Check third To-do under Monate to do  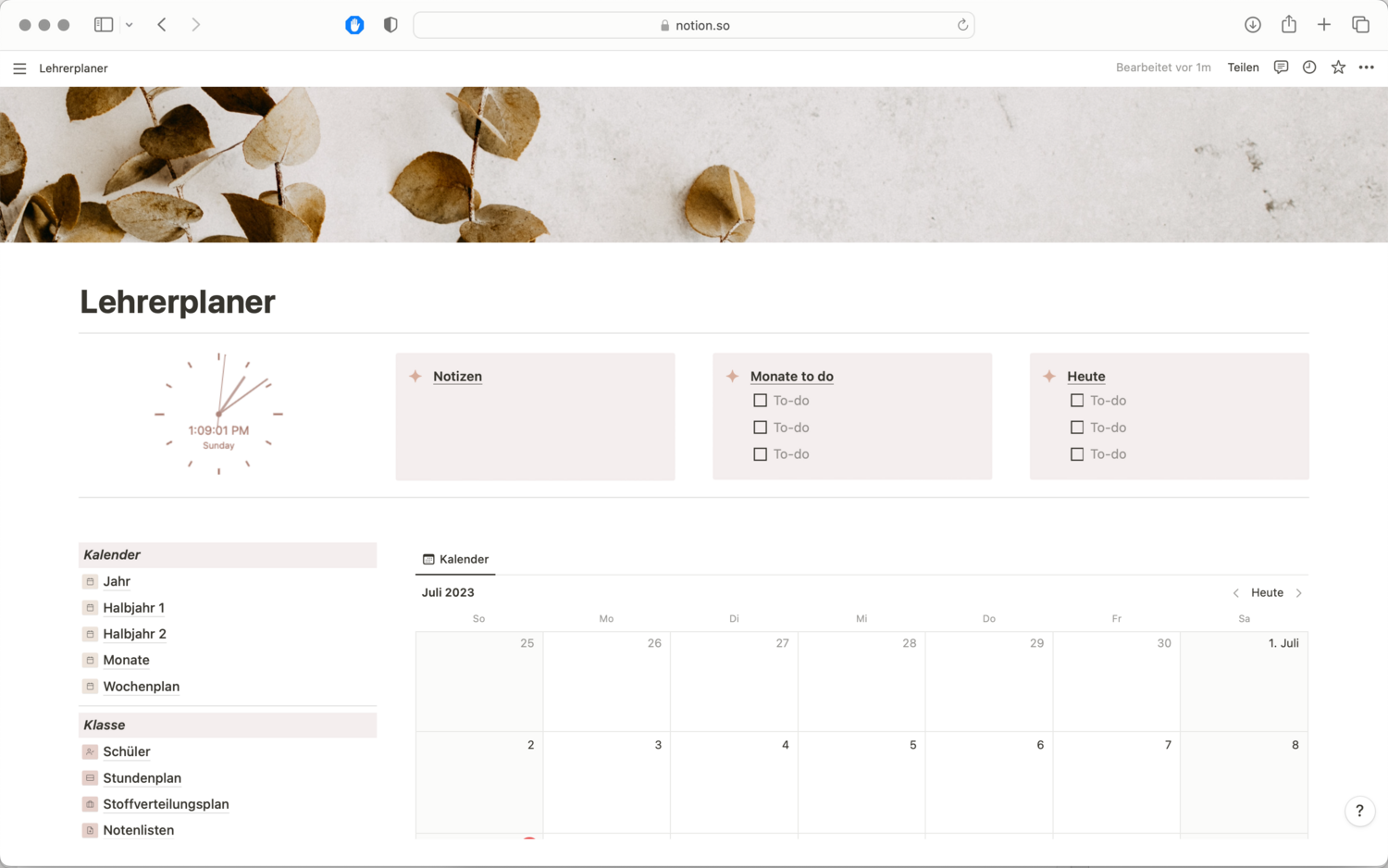tap(761, 454)
